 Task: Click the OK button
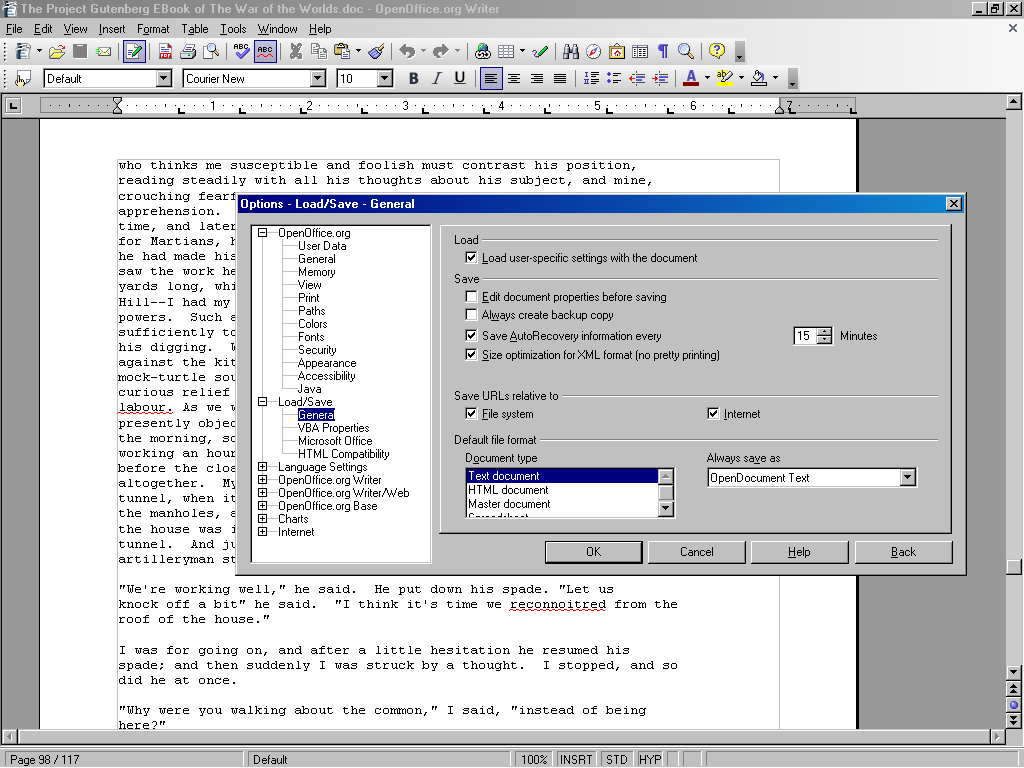593,552
